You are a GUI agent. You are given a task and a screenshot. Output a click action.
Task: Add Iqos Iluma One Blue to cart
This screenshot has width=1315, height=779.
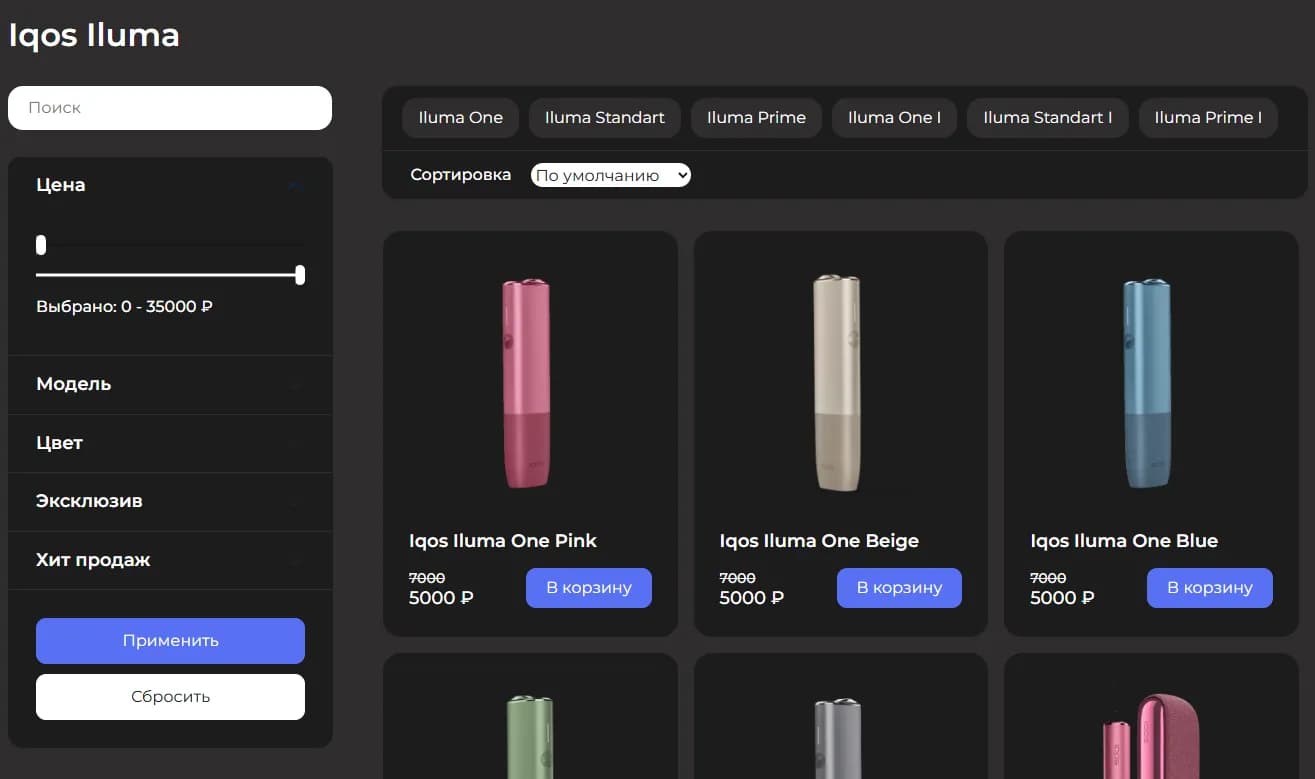pyautogui.click(x=1209, y=588)
